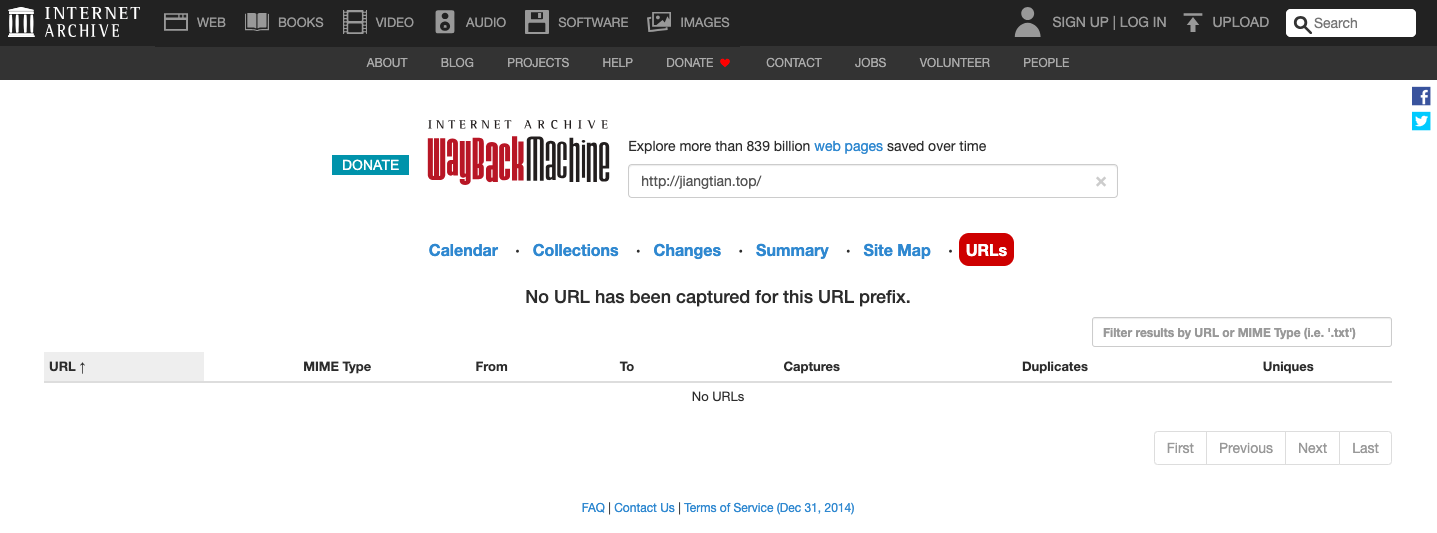The image size is (1437, 533).
Task: Sort by Captures column header
Action: (x=811, y=367)
